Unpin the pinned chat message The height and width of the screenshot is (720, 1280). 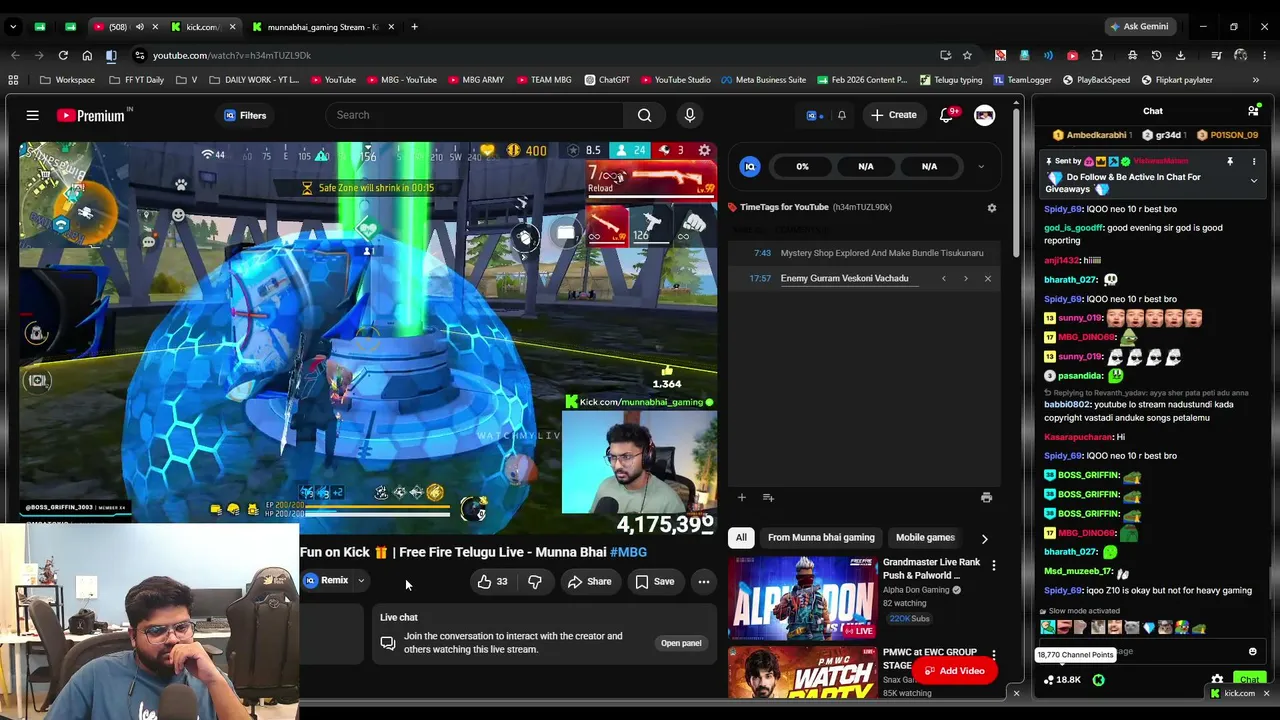(1230, 161)
